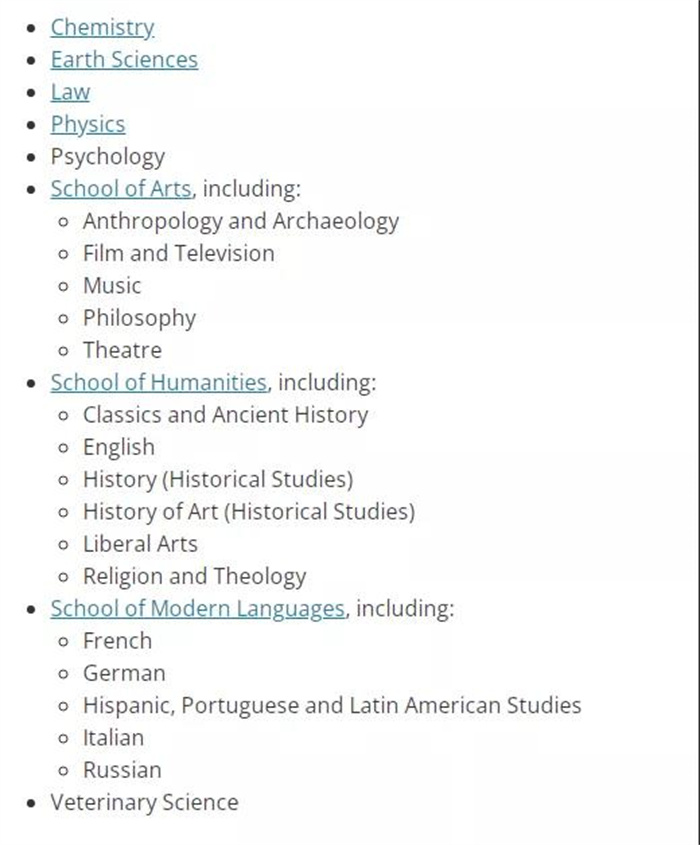Click the Veterinary Science list item
Image resolution: width=700 pixels, height=845 pixels.
tap(144, 803)
